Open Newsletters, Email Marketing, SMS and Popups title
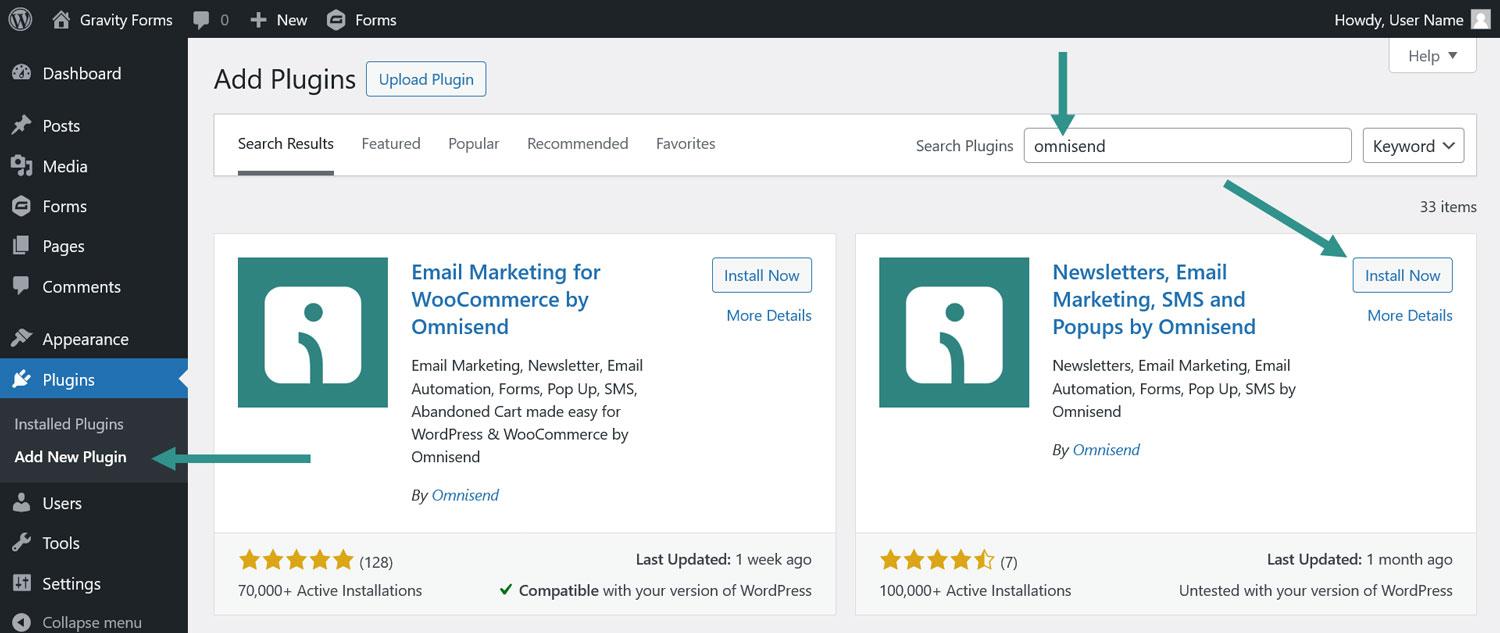Screen dimensions: 1500x633 coord(1154,299)
